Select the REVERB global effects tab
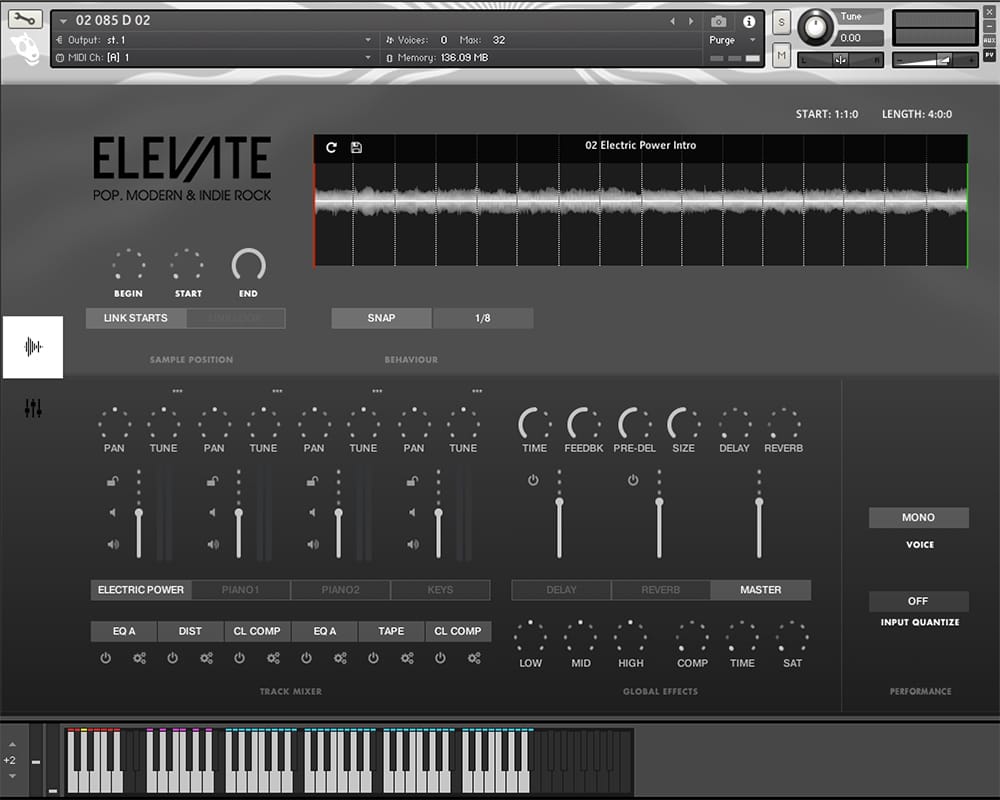1000x800 pixels. point(660,590)
